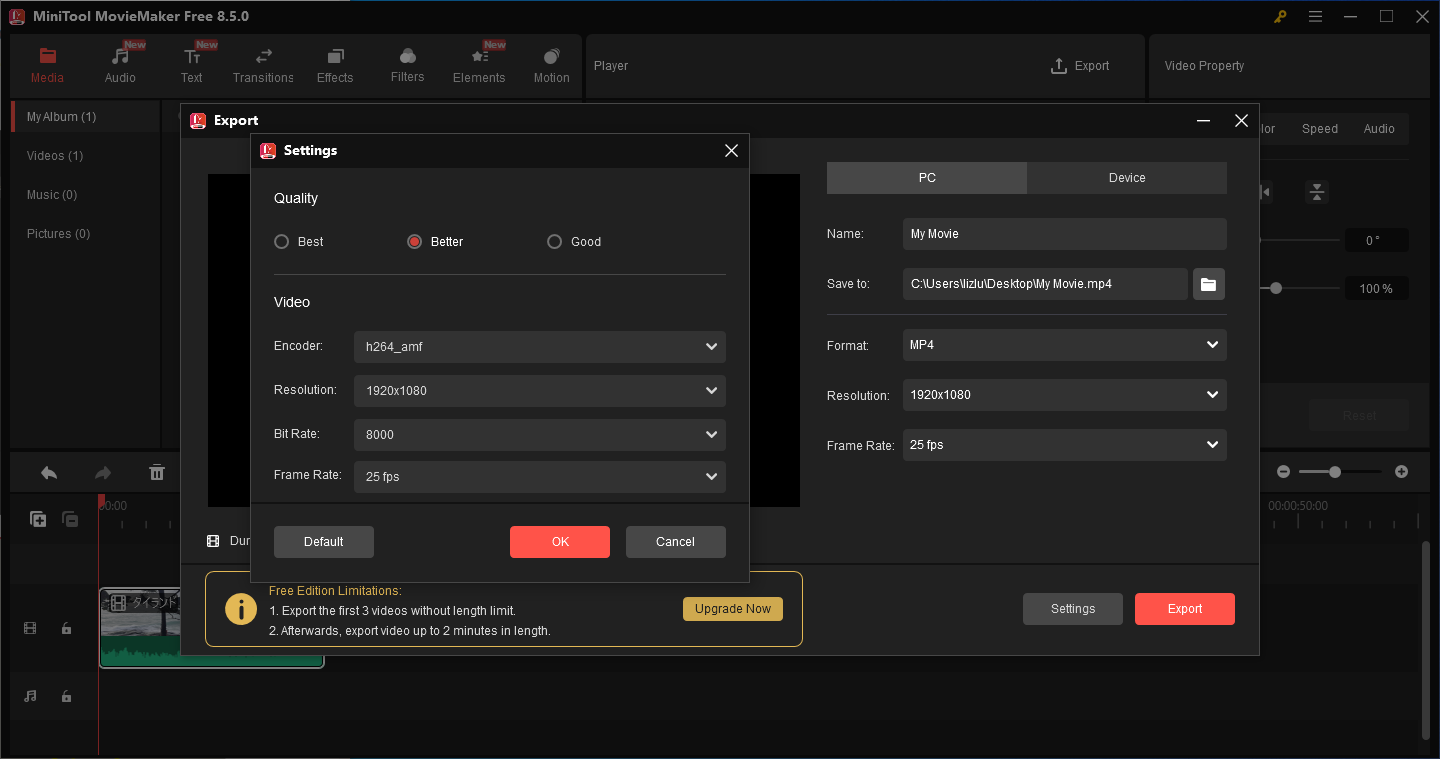Click the My Movie name input field
Image resolution: width=1440 pixels, height=759 pixels.
coord(1064,233)
